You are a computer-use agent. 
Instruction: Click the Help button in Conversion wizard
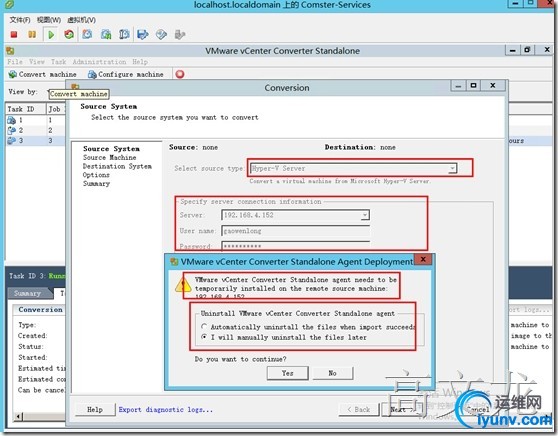coord(95,410)
